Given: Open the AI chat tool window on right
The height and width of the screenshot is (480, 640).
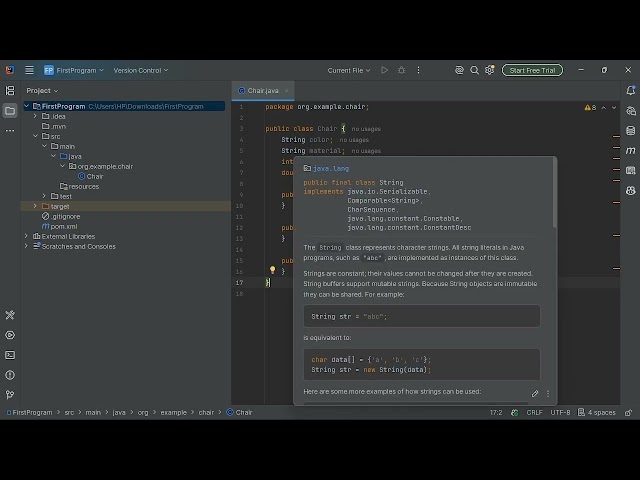Looking at the screenshot, I should tap(631, 111).
